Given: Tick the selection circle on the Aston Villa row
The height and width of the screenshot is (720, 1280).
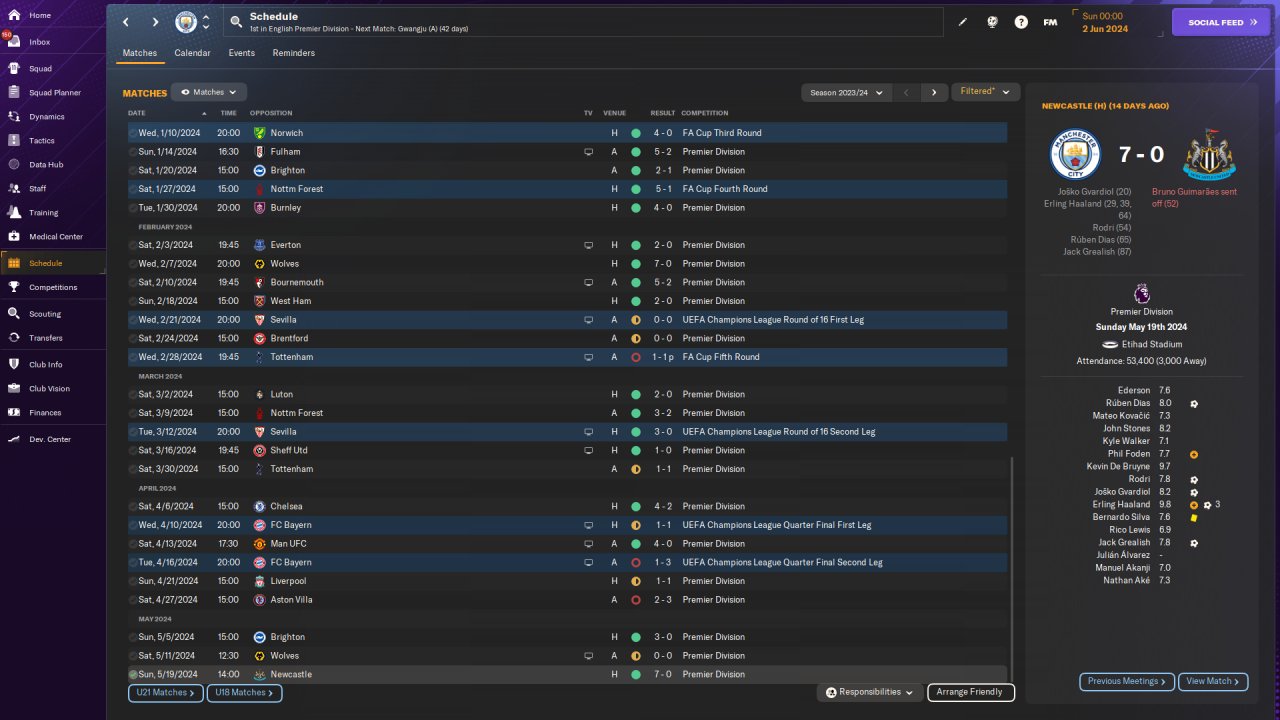Looking at the screenshot, I should (133, 600).
